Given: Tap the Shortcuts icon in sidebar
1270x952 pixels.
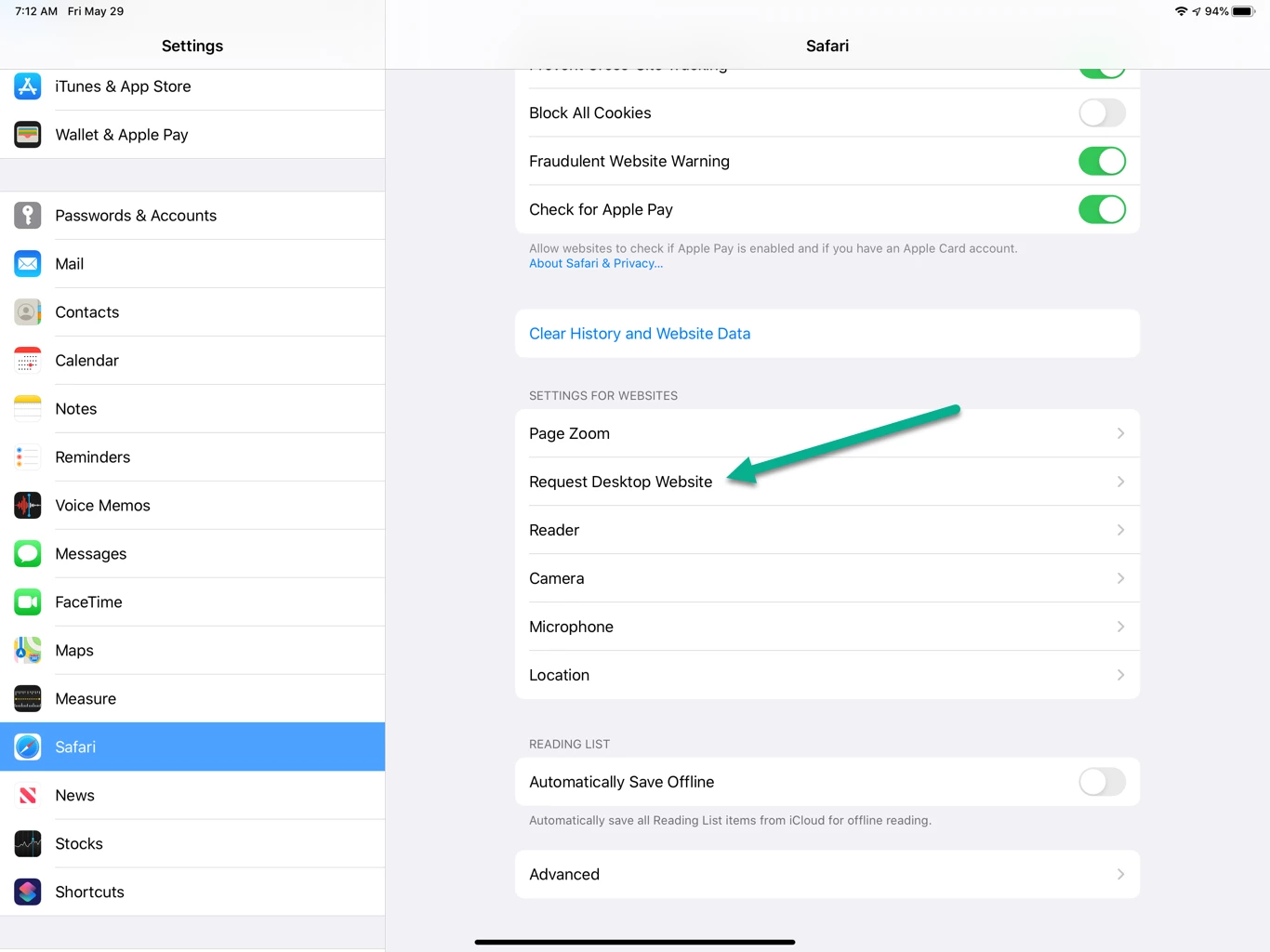Looking at the screenshot, I should [28, 892].
